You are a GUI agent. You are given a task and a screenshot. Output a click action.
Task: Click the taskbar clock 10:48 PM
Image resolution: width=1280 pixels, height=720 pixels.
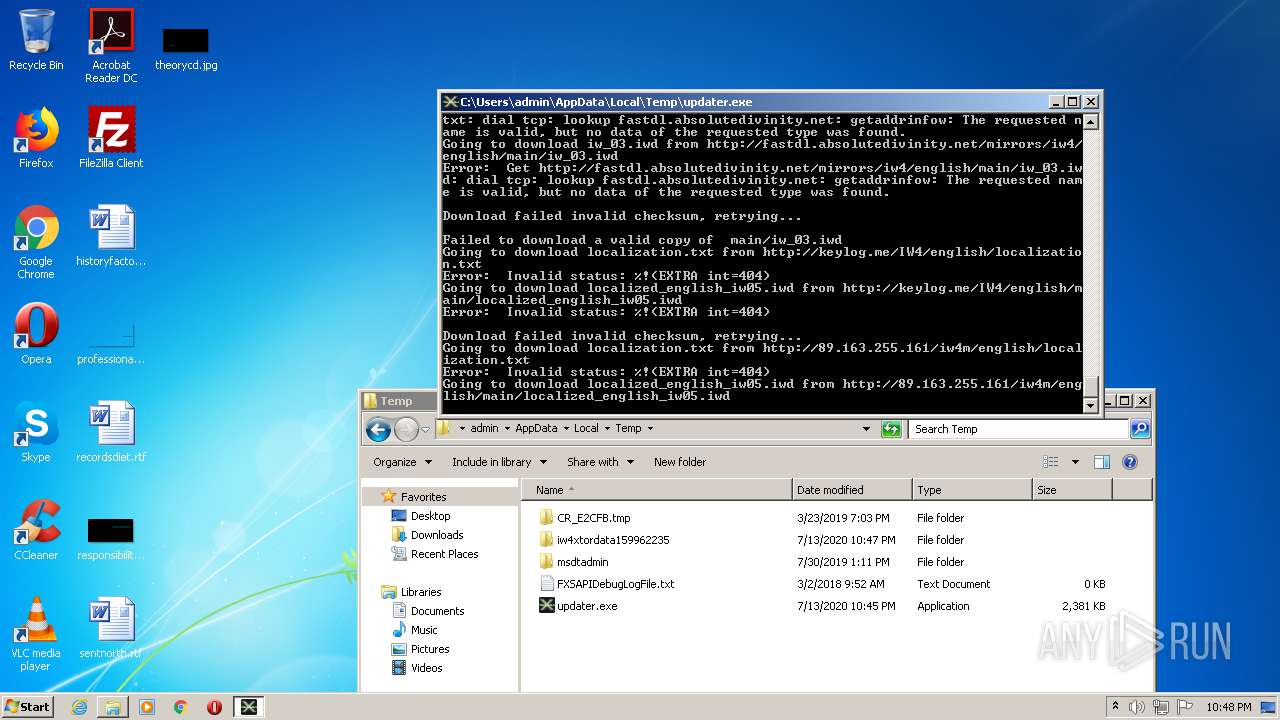coord(1228,707)
